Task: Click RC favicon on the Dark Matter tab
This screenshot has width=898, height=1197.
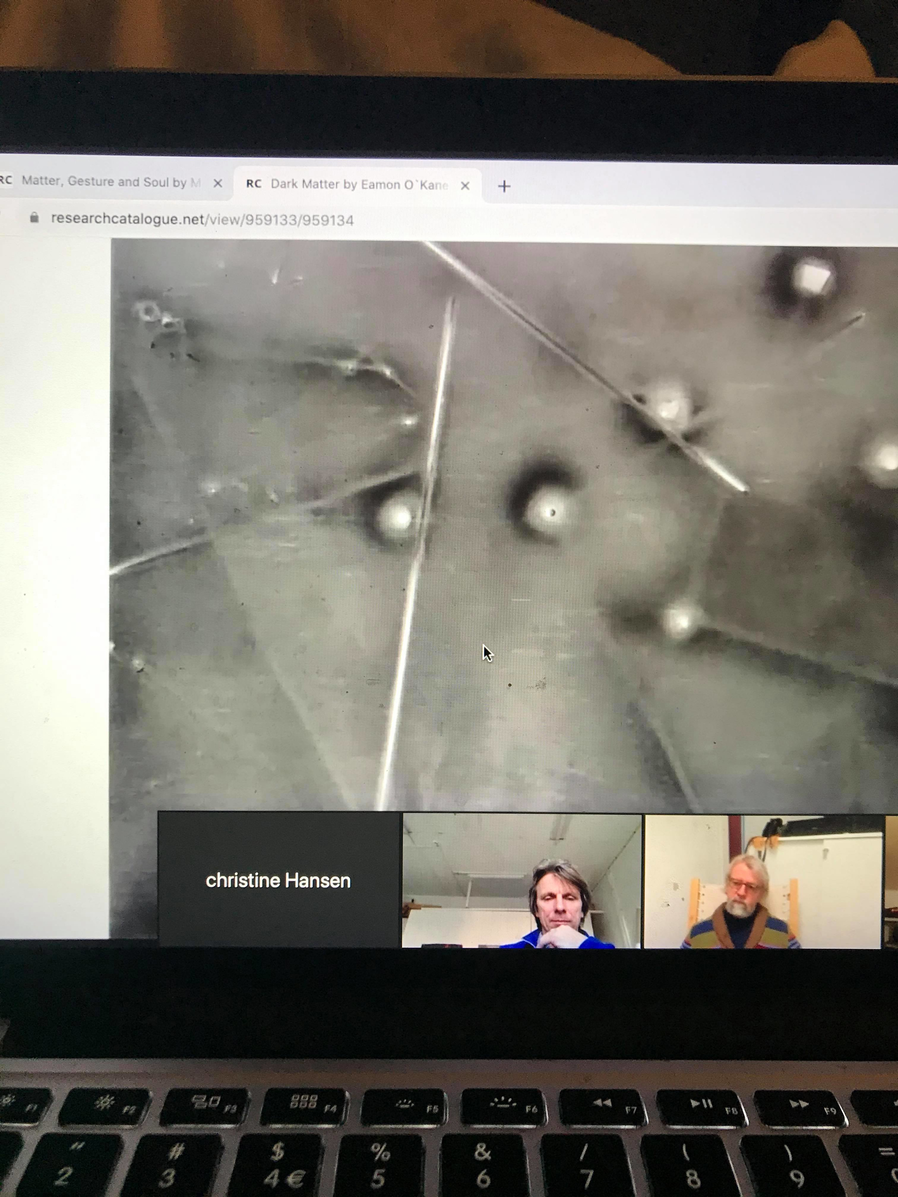Action: point(254,185)
